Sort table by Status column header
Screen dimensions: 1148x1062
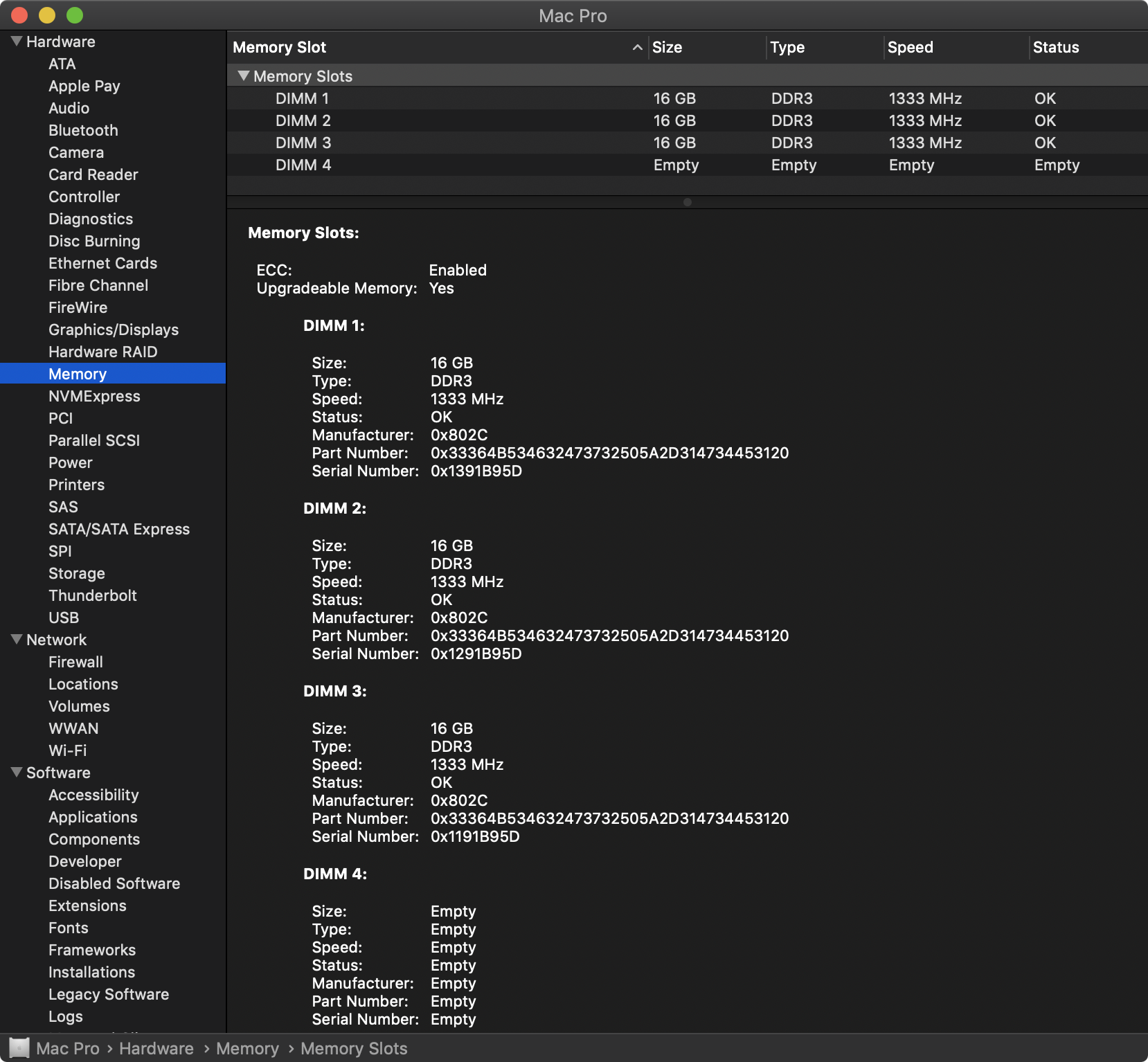coord(1056,47)
